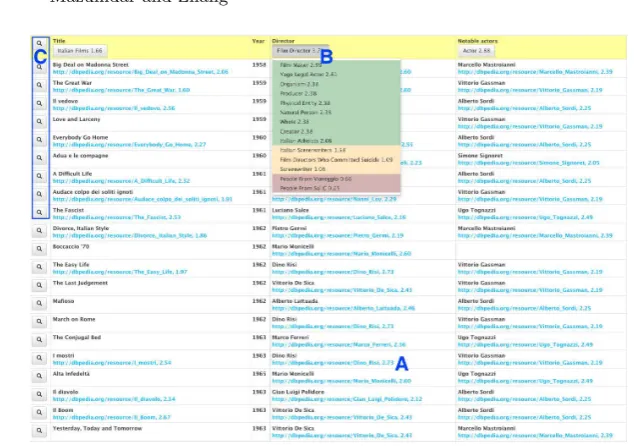The width and height of the screenshot is (637, 446).
Task: Click the Love and Larceny title cell
Action: pos(76,119)
